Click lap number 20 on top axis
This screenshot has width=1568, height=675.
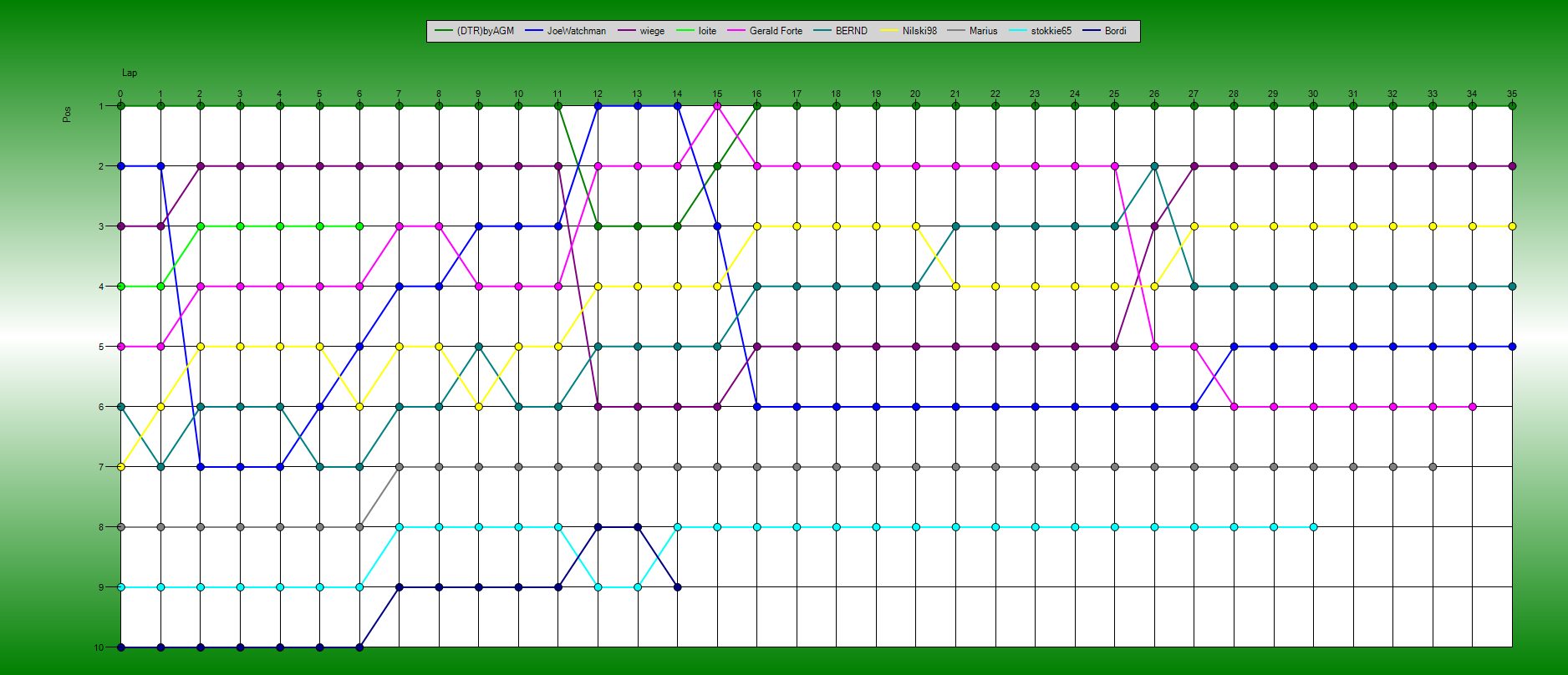[x=915, y=94]
